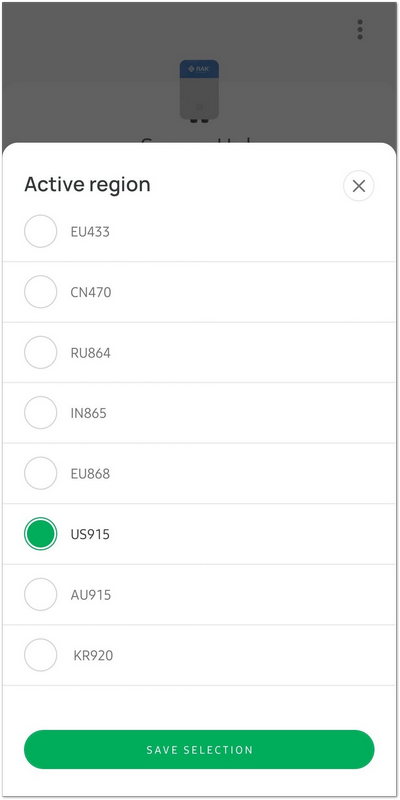Click the AU915 region label
Viewport: 400px width, 800px height.
pos(91,595)
